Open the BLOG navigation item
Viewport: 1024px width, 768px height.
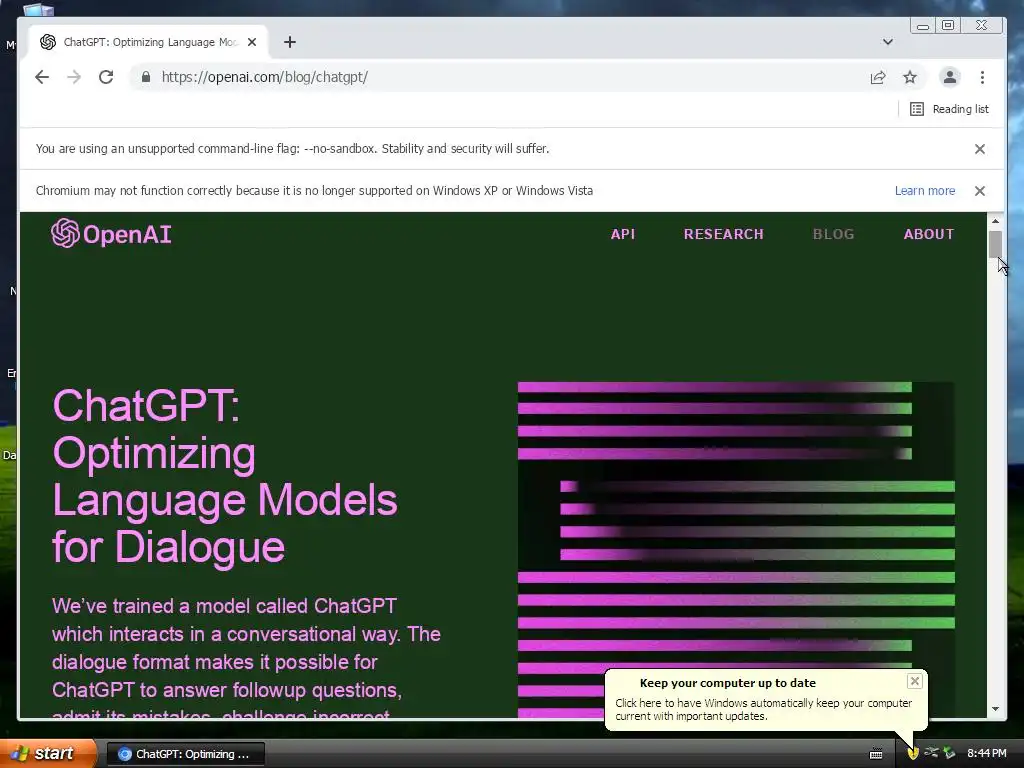click(833, 234)
